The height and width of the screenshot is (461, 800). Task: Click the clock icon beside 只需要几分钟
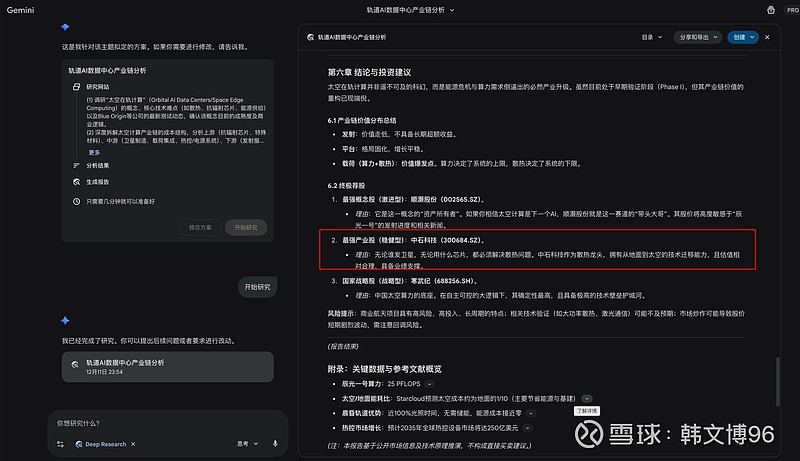pyautogui.click(x=77, y=201)
